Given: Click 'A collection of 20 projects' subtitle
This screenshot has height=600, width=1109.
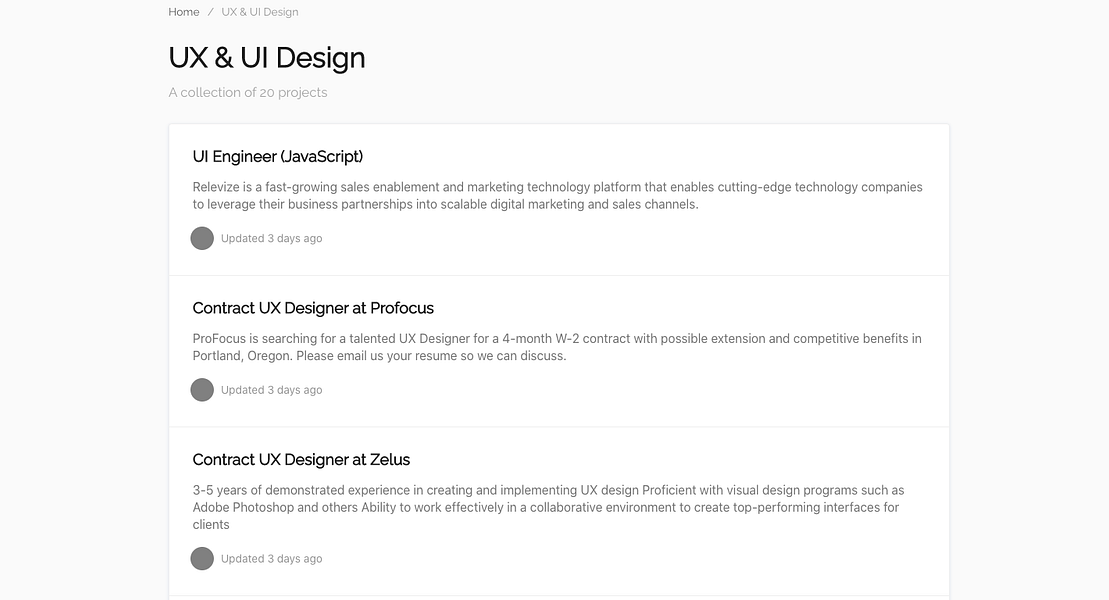Looking at the screenshot, I should pyautogui.click(x=248, y=92).
